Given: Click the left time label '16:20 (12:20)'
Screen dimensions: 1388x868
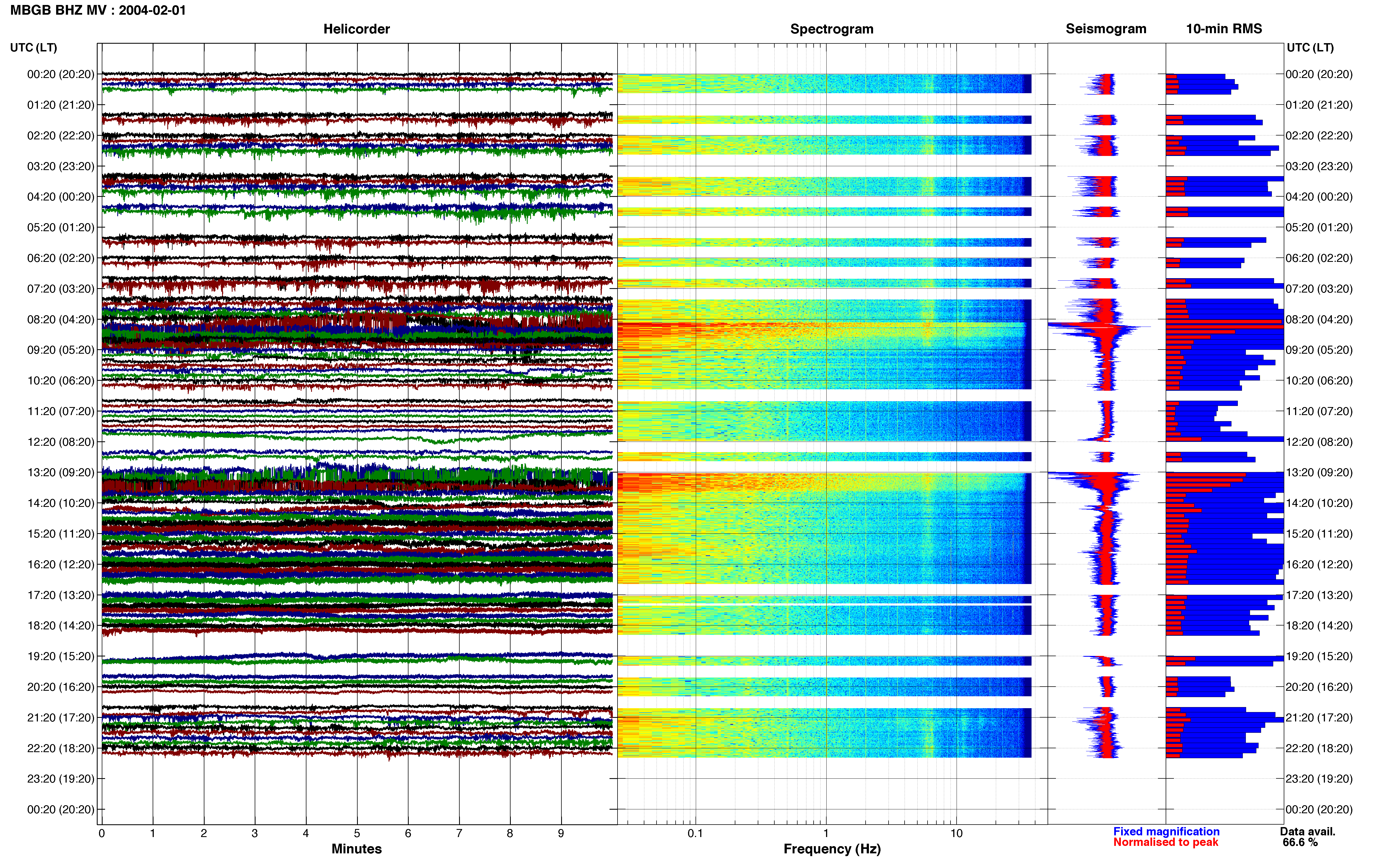Looking at the screenshot, I should [61, 564].
